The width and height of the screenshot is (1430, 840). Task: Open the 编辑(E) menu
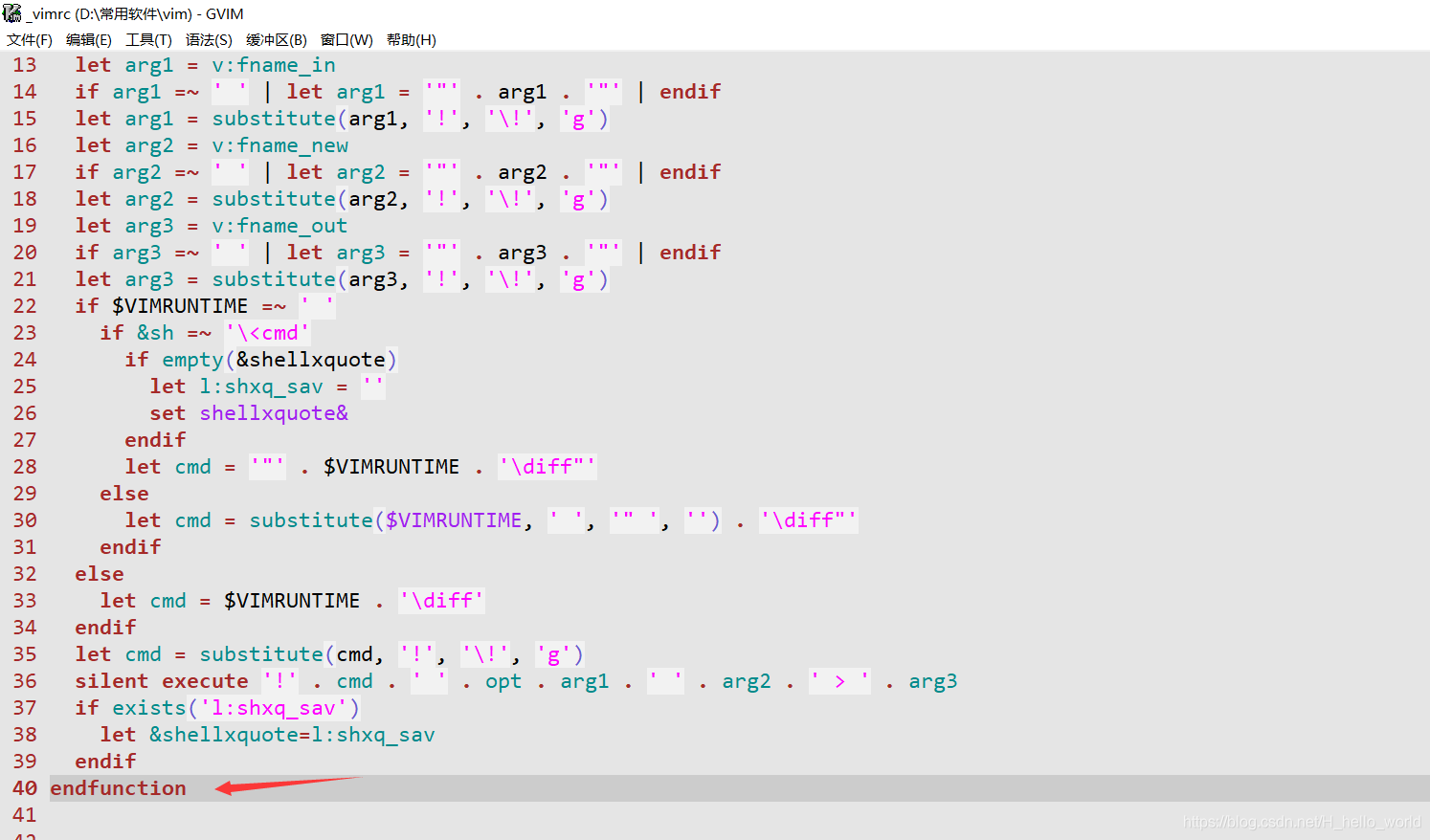tap(89, 40)
